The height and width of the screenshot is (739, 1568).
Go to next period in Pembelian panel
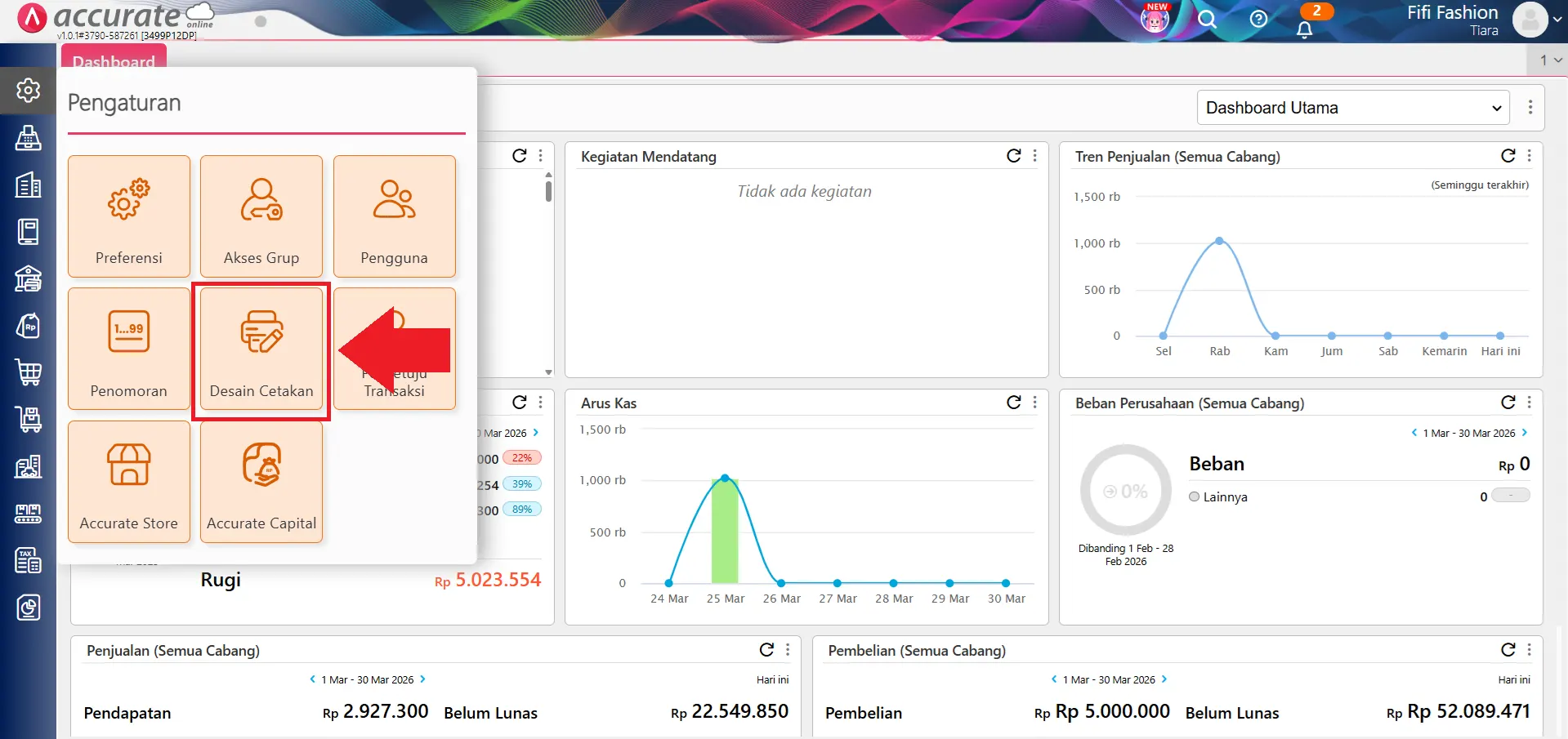1164,679
